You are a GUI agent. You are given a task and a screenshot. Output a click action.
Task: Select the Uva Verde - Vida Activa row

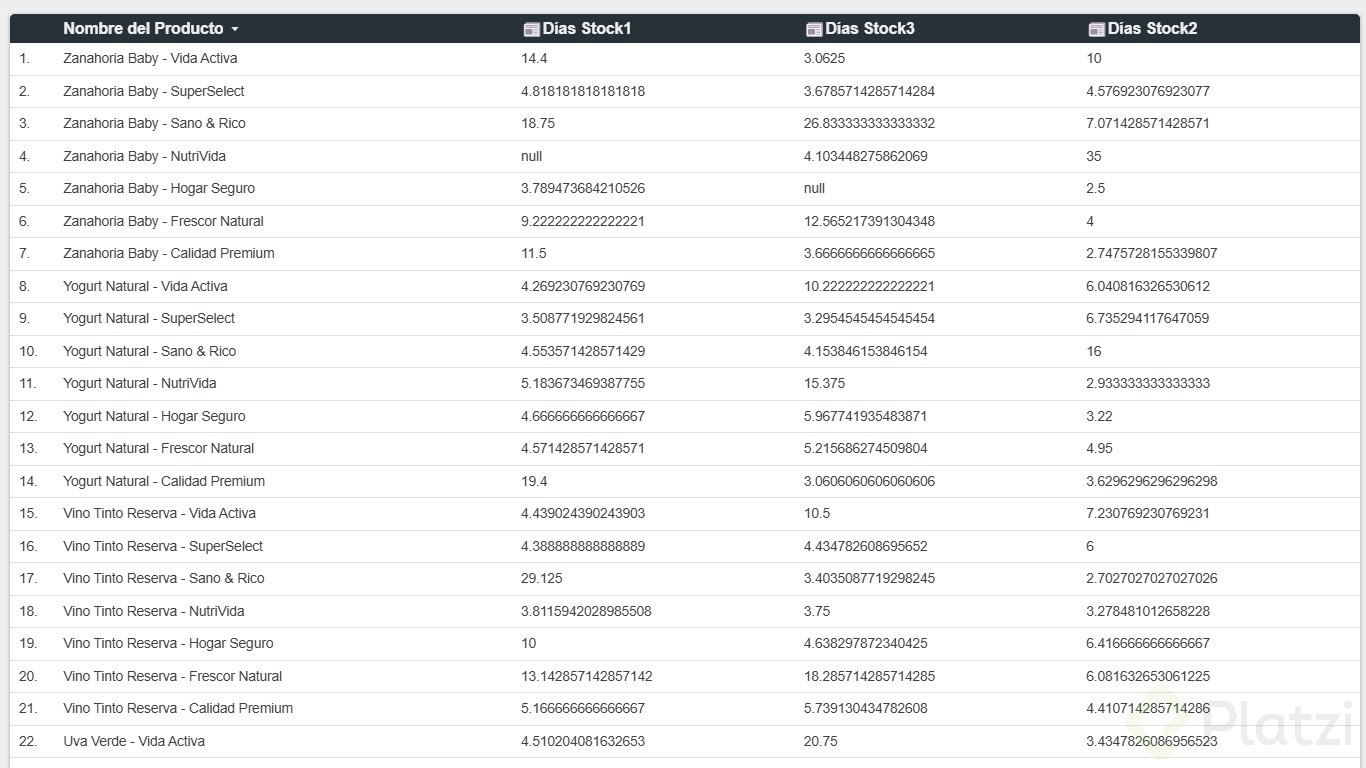[x=134, y=741]
